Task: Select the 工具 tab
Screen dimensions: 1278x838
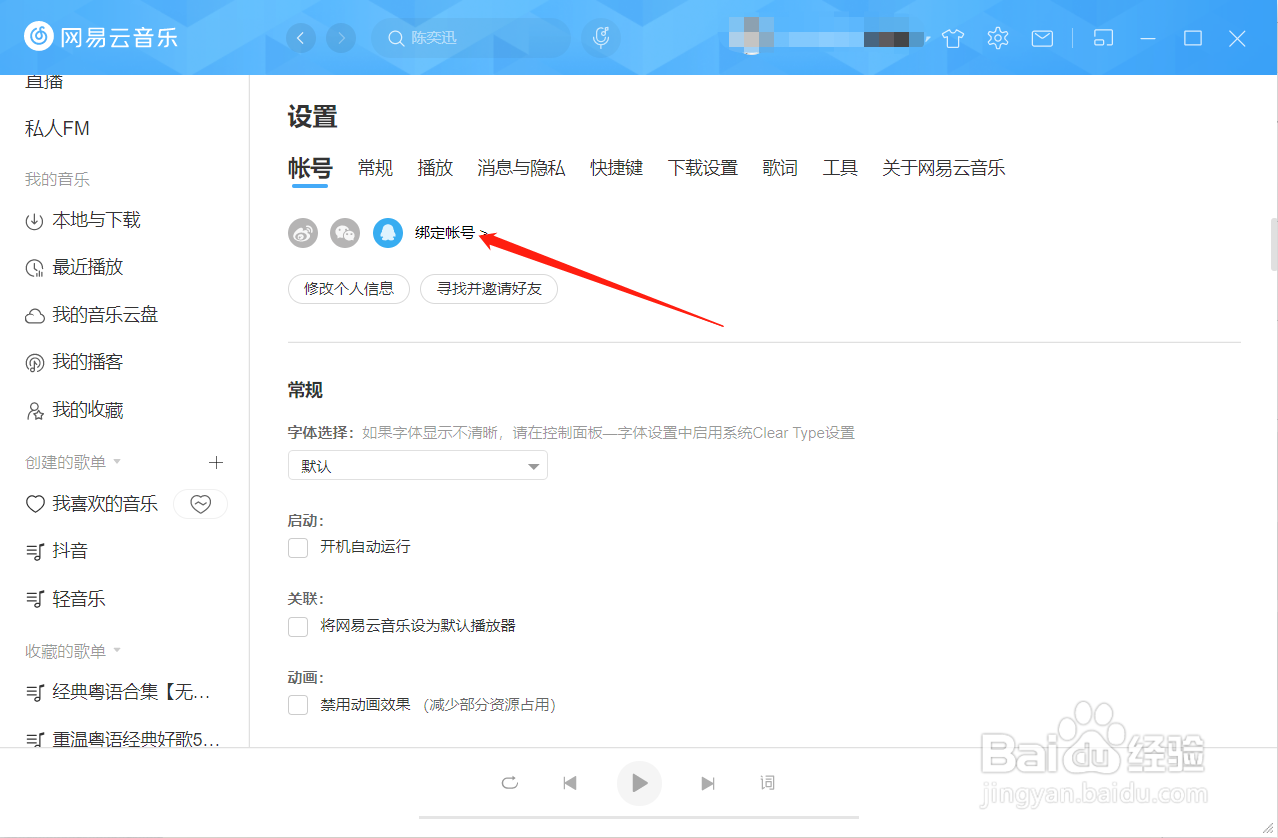Action: [x=840, y=168]
